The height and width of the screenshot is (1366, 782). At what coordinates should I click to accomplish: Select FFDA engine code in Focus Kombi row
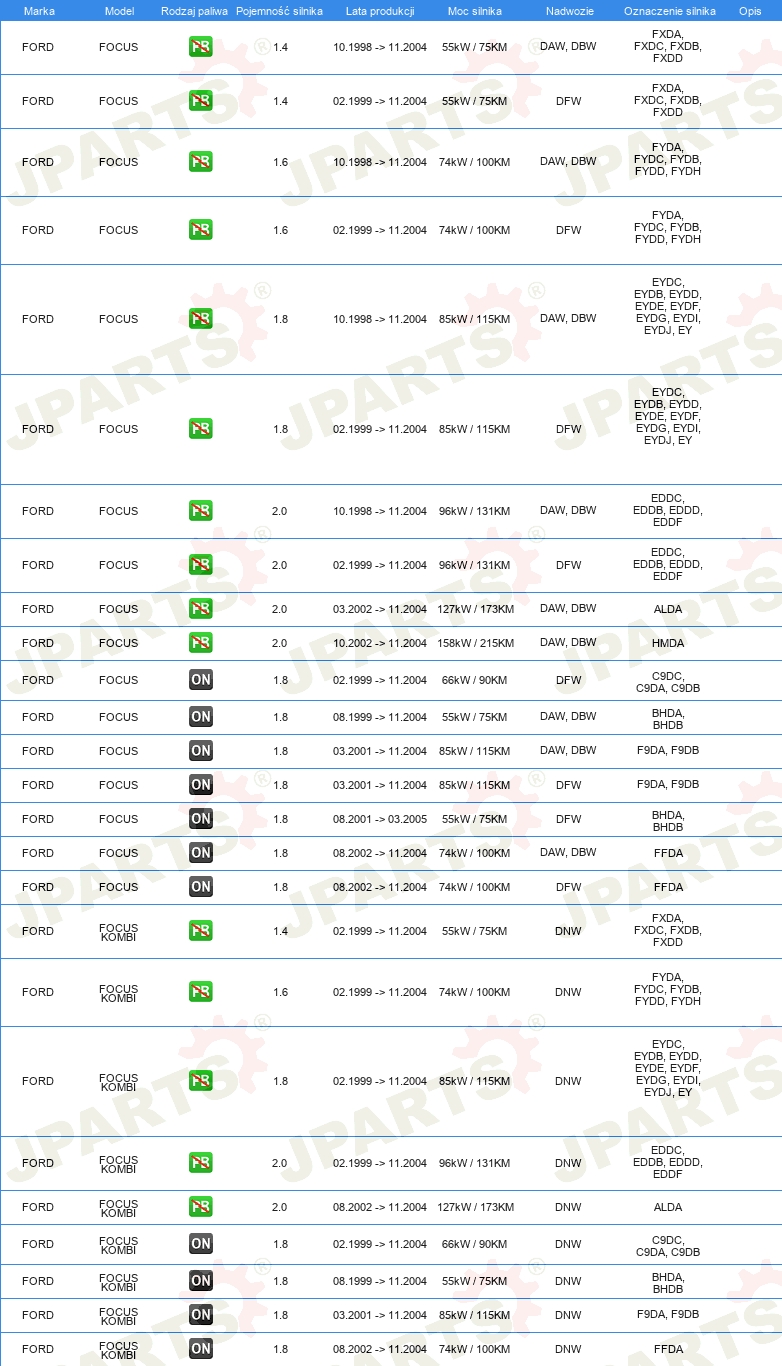point(668,1349)
